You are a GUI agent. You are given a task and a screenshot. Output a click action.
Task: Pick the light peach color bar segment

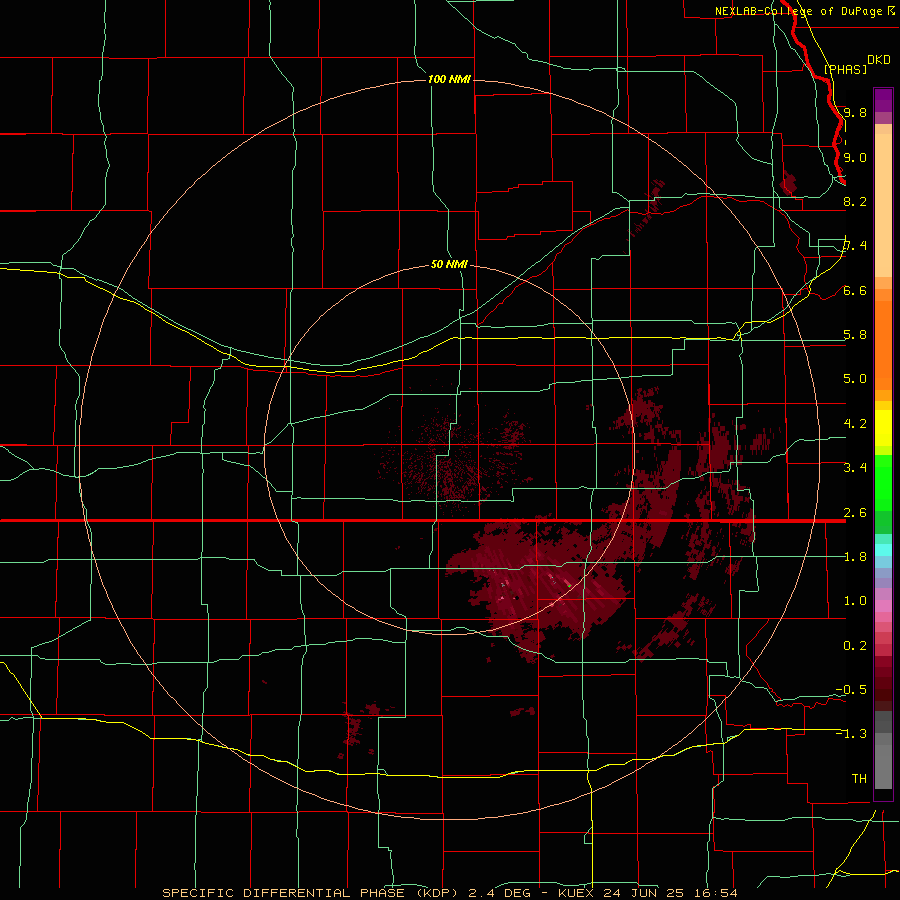(x=883, y=205)
